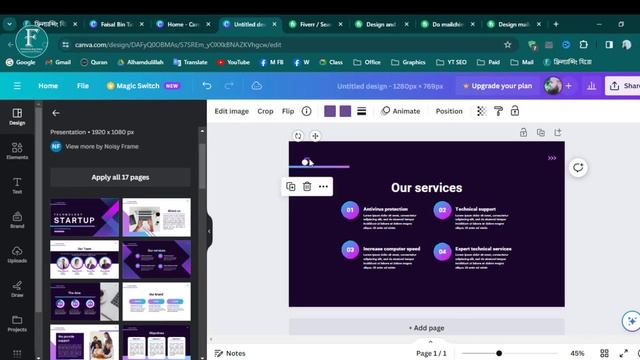The image size is (640, 360).
Task: Bookmark this page with star icon
Action: tap(507, 44)
